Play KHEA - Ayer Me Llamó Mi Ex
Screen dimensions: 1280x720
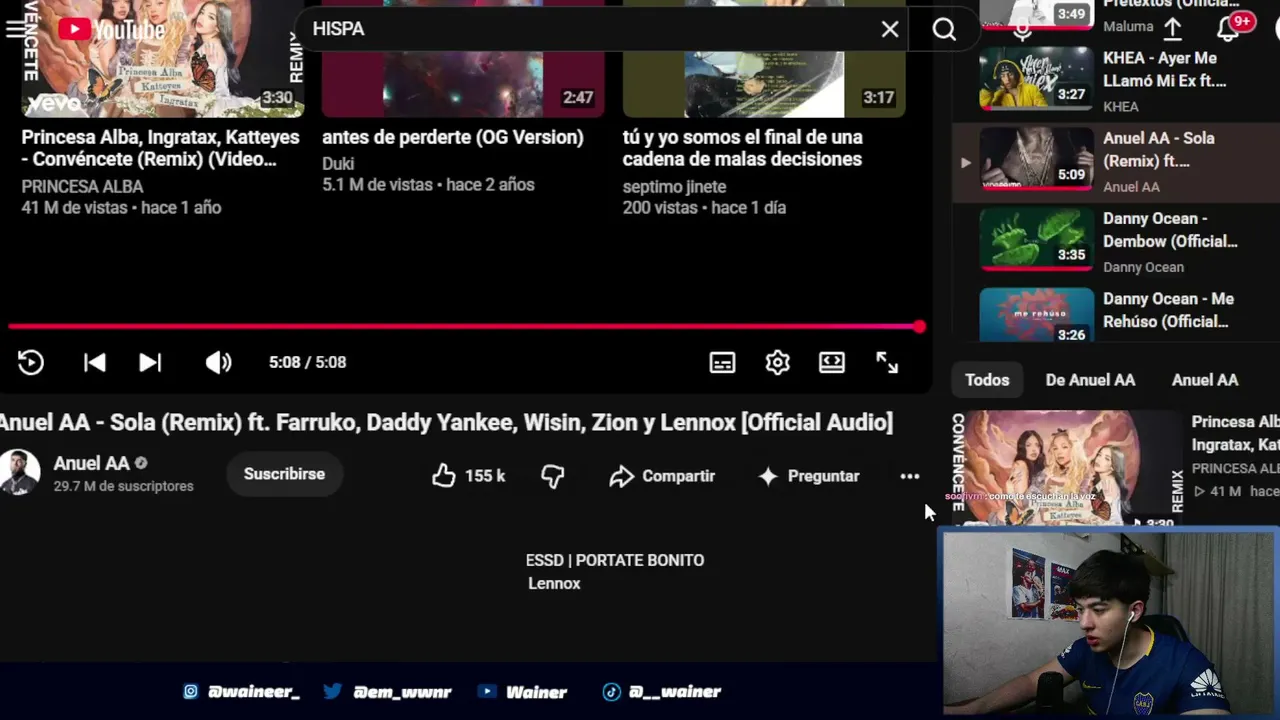1037,79
